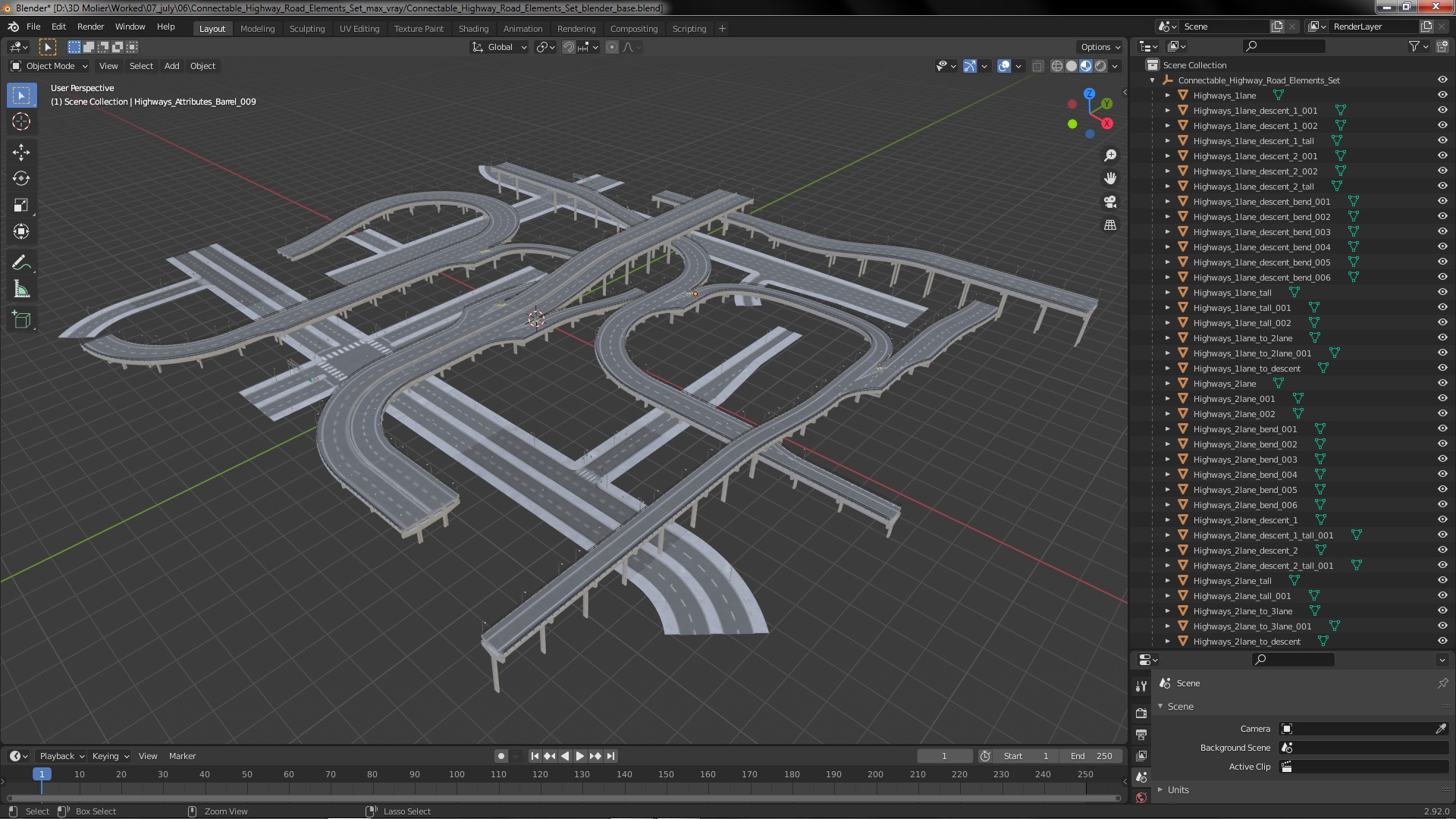
Task: Activate the Rotate tool
Action: [x=21, y=178]
